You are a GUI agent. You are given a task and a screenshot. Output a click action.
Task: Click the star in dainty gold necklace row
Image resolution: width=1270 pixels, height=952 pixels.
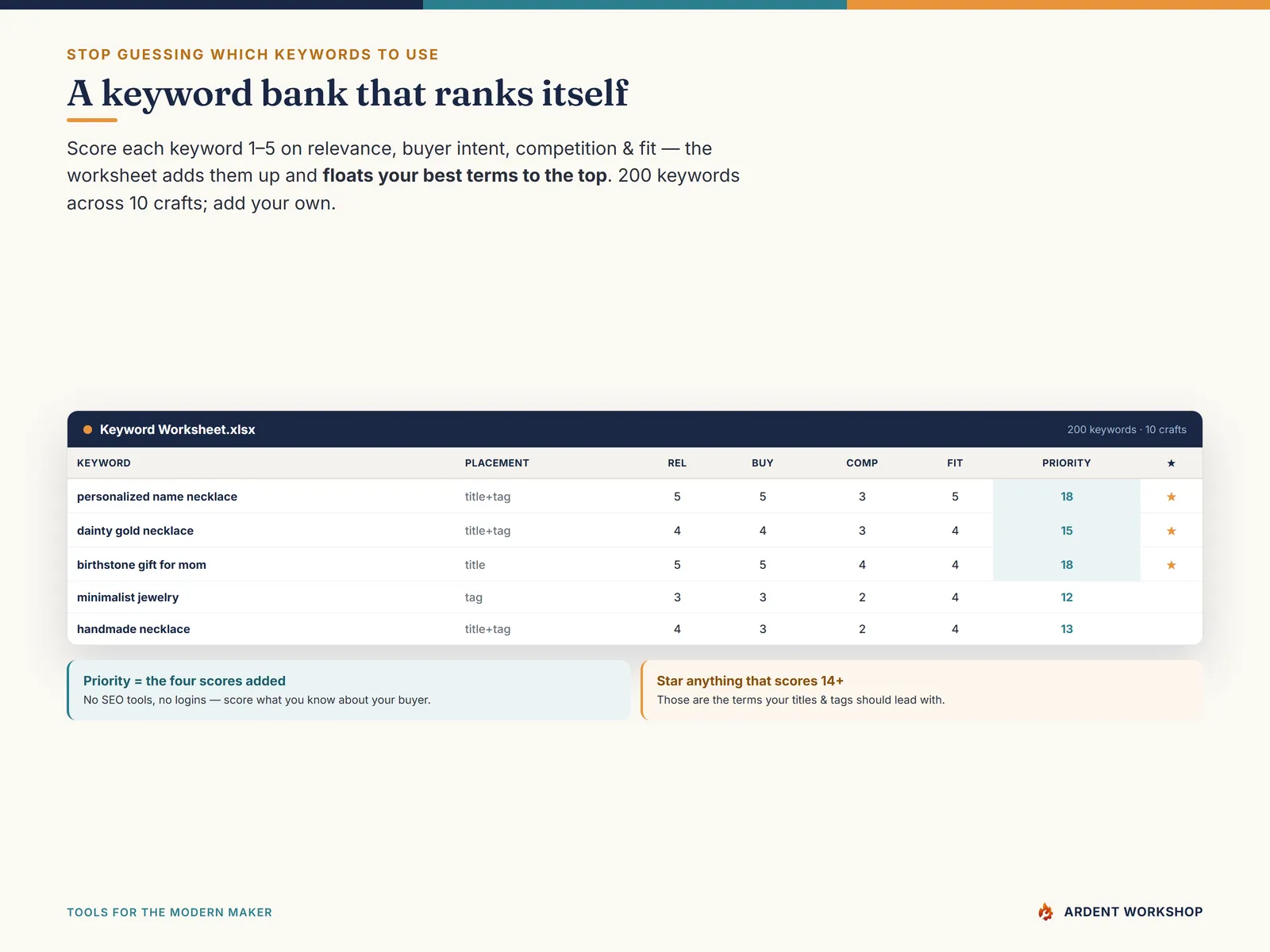point(1171,531)
